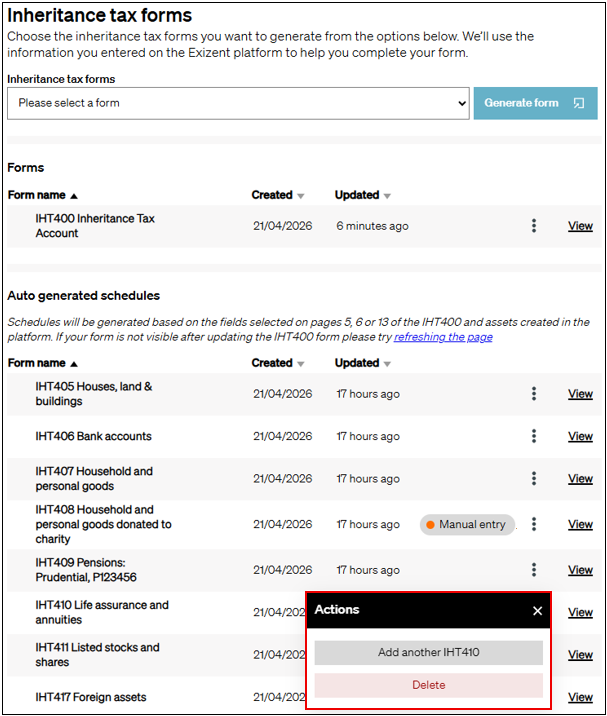Viewport: 607px width, 716px height.
Task: Open three-dot menu for IHT400 Inheritance Tax Account
Action: pyautogui.click(x=534, y=226)
